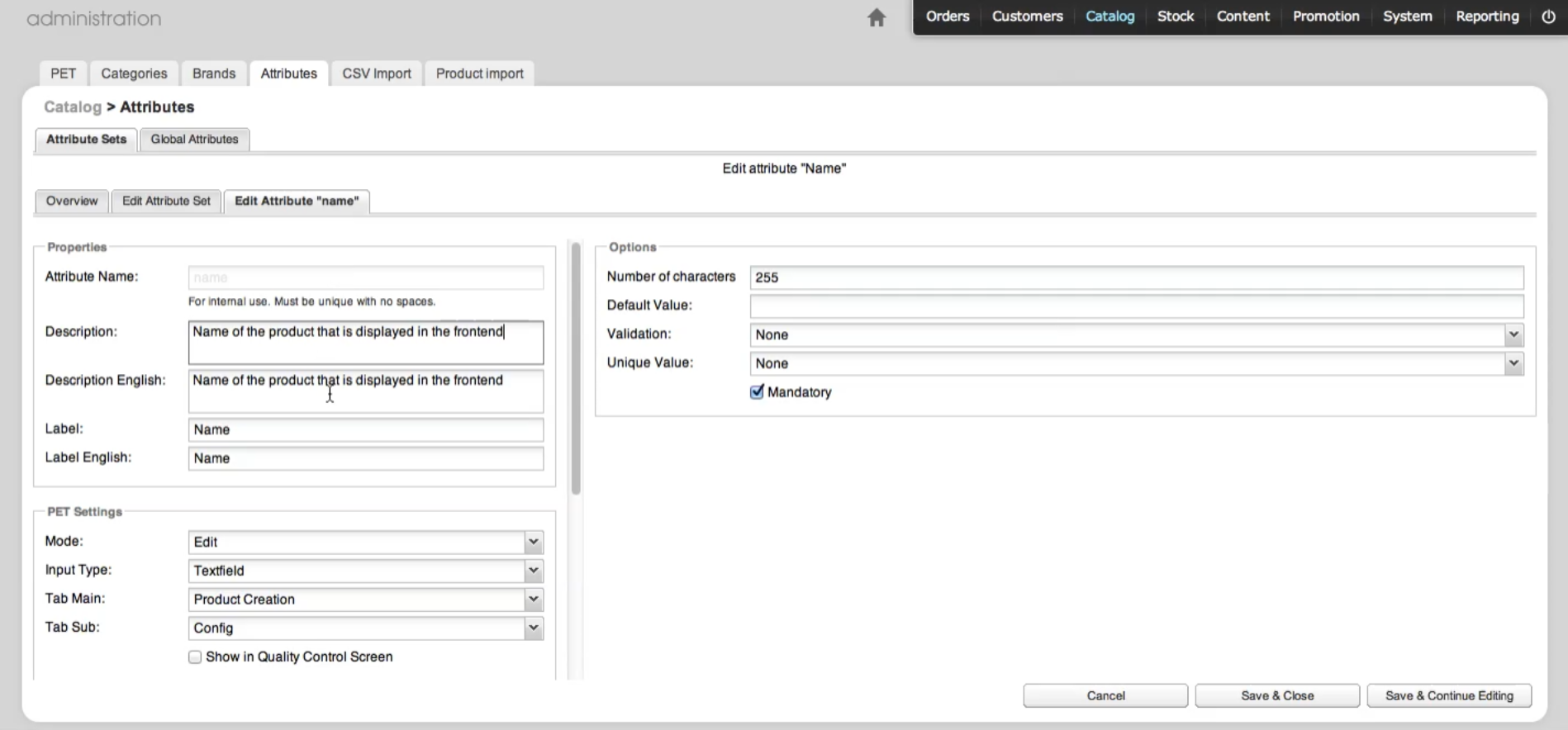Open the Customers menu
Viewport: 1568px width, 730px height.
coord(1028,17)
